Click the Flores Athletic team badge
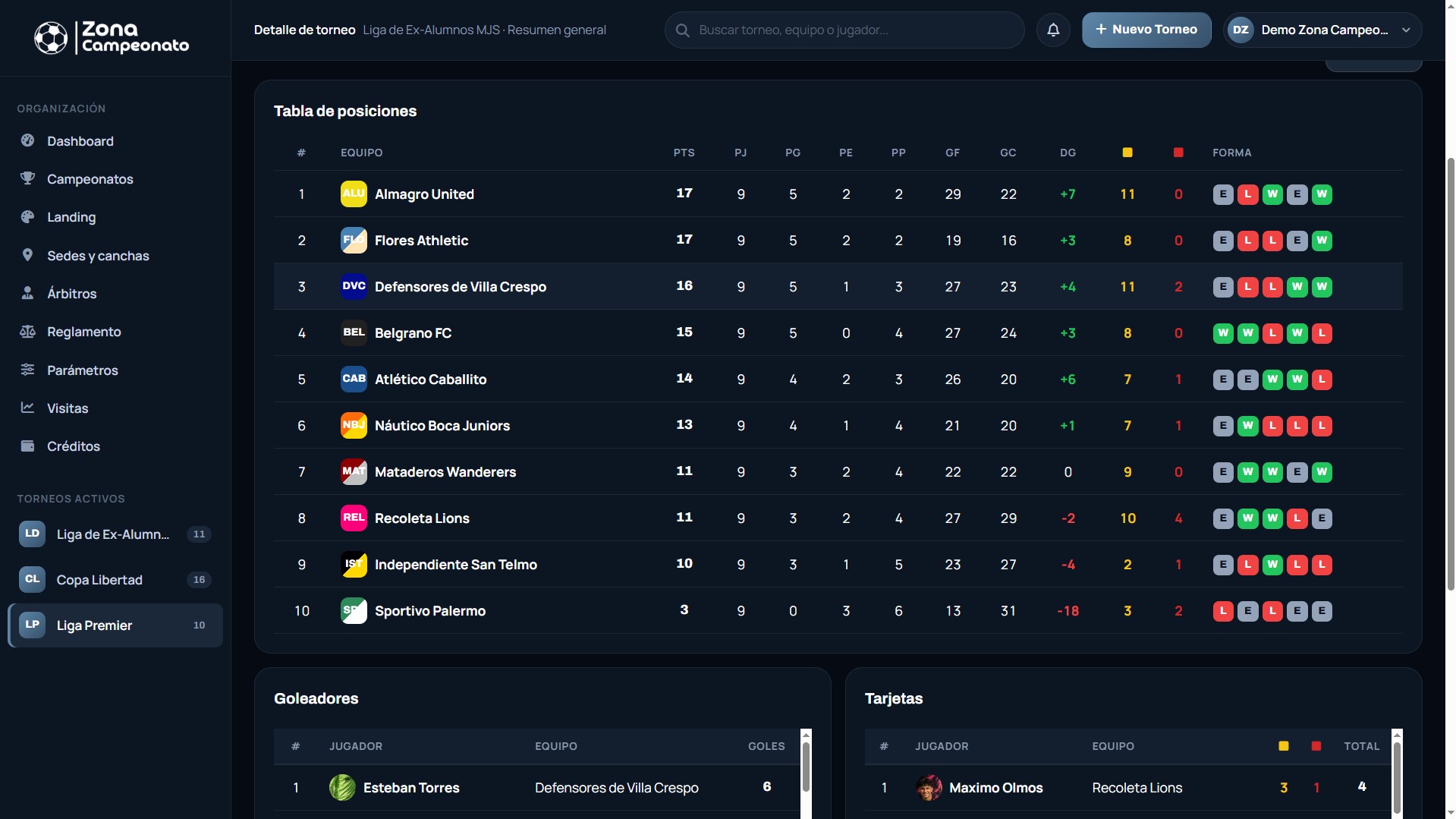 (354, 240)
